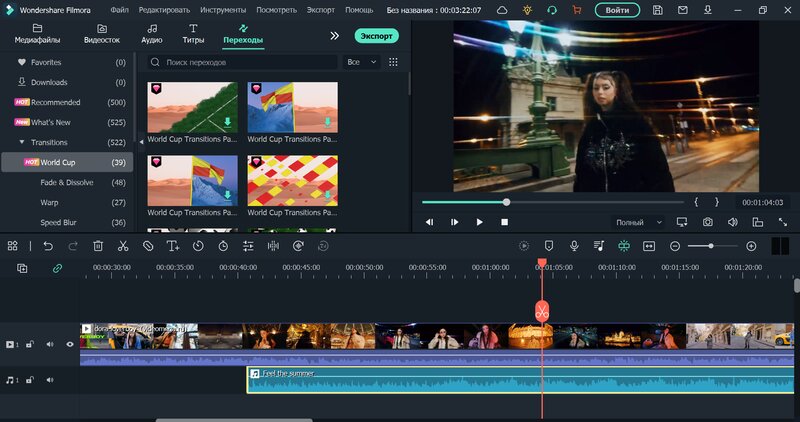Select the Feel the summer audio clip
The width and height of the screenshot is (800, 422).
tap(520, 380)
